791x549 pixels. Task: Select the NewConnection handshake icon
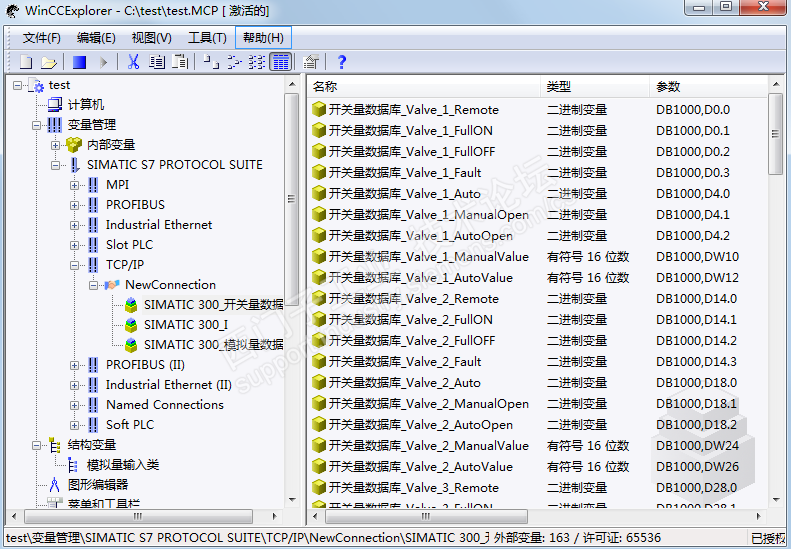[x=112, y=285]
